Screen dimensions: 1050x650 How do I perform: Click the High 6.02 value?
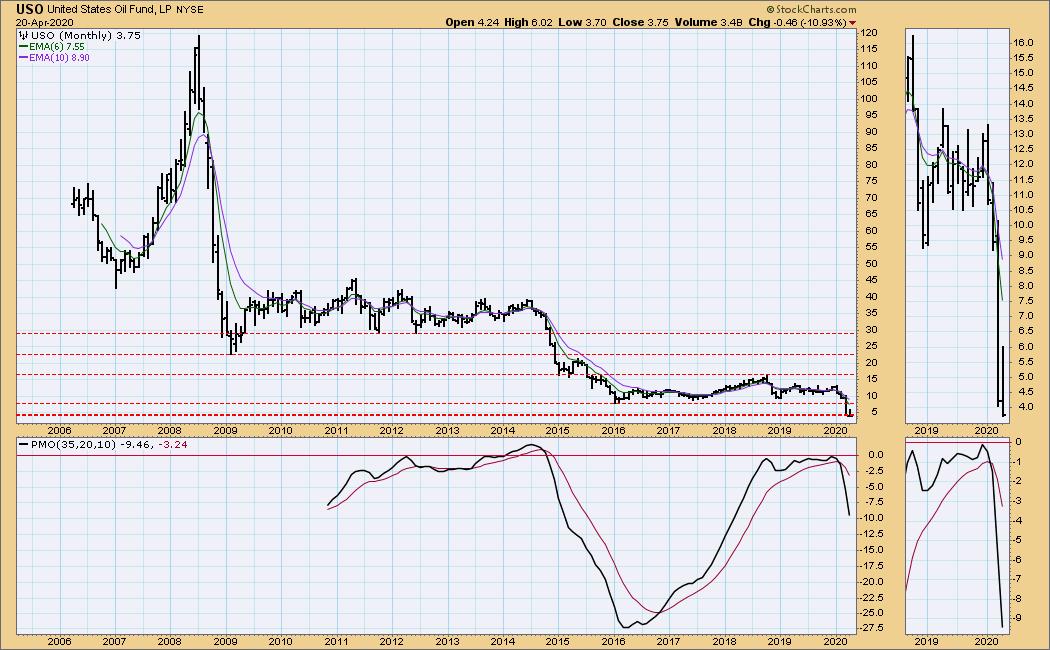click(x=528, y=22)
